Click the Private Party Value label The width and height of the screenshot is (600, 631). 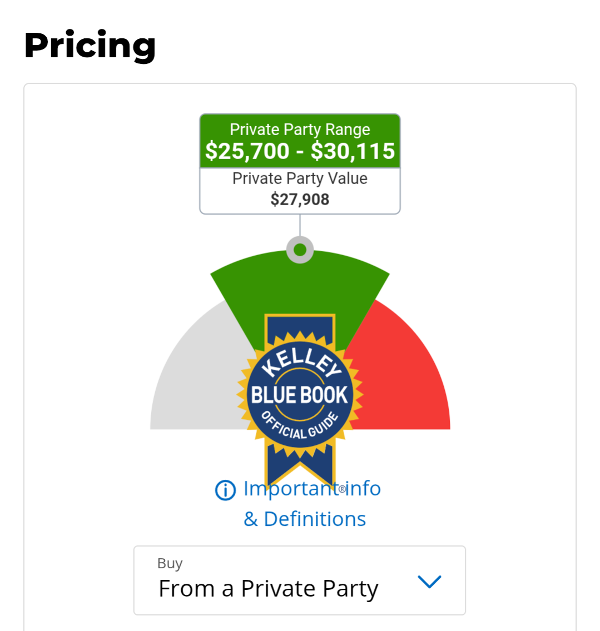300,179
